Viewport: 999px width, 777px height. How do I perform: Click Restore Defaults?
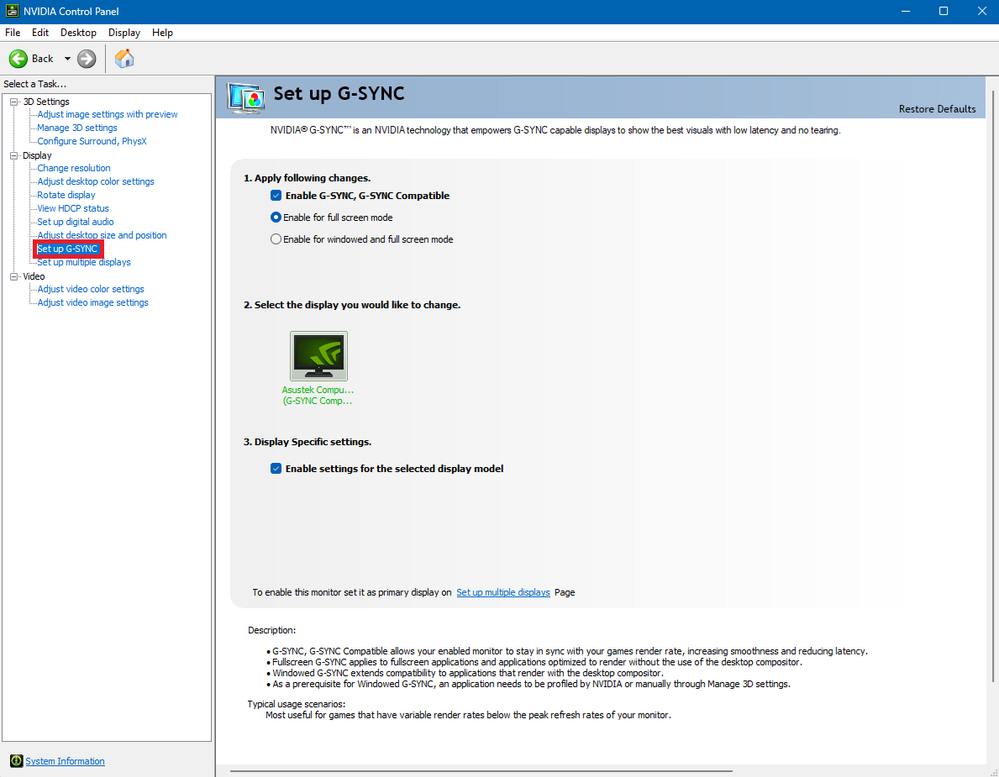pos(937,109)
